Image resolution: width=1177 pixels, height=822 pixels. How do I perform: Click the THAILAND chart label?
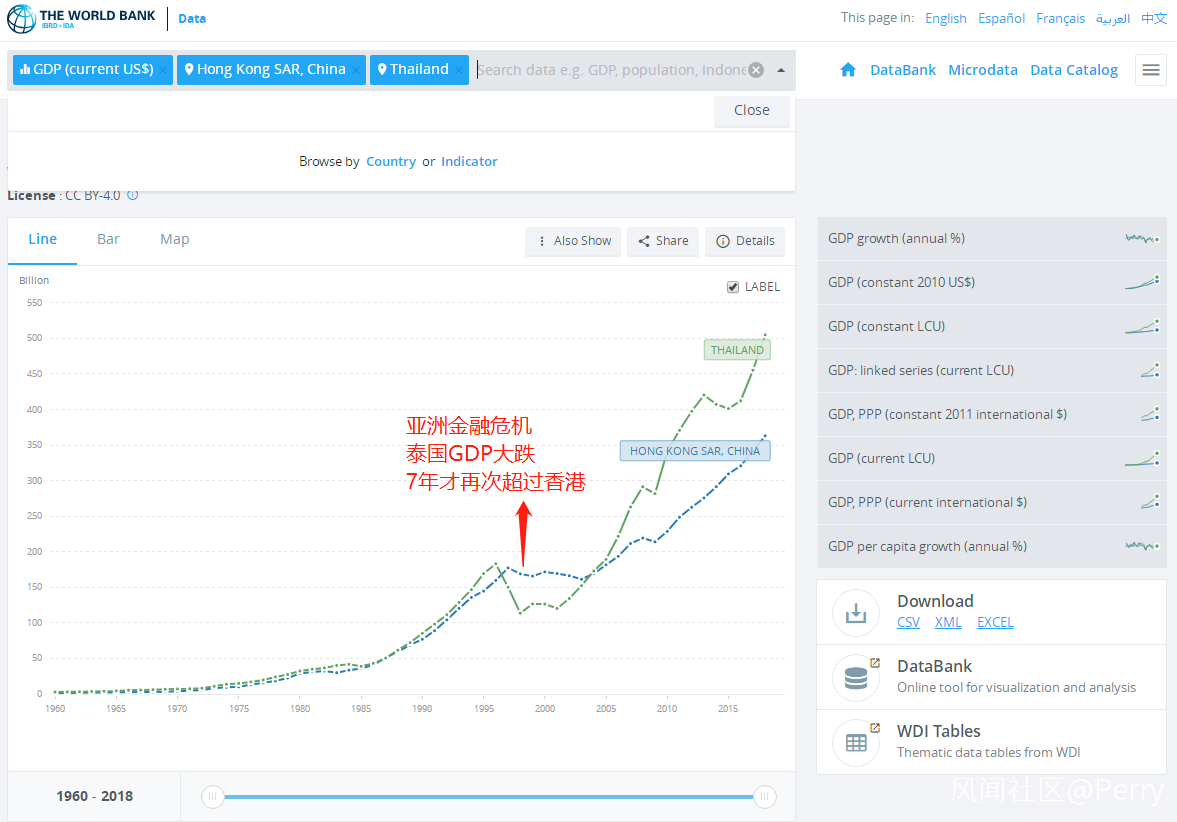click(737, 350)
